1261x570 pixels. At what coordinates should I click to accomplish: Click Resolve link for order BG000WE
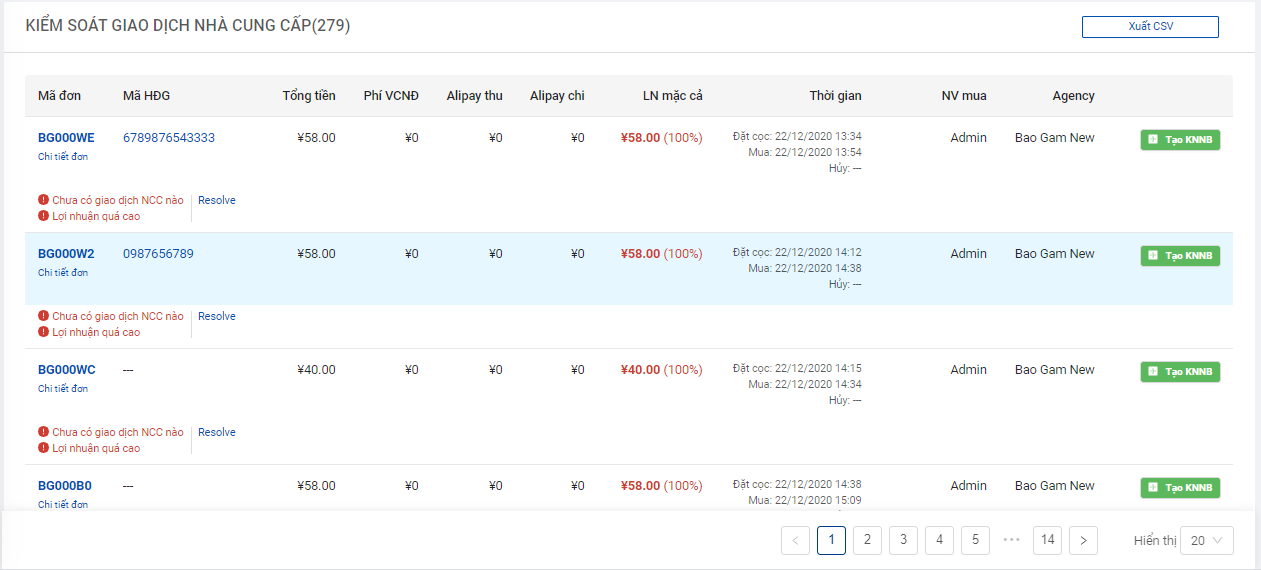tap(216, 200)
